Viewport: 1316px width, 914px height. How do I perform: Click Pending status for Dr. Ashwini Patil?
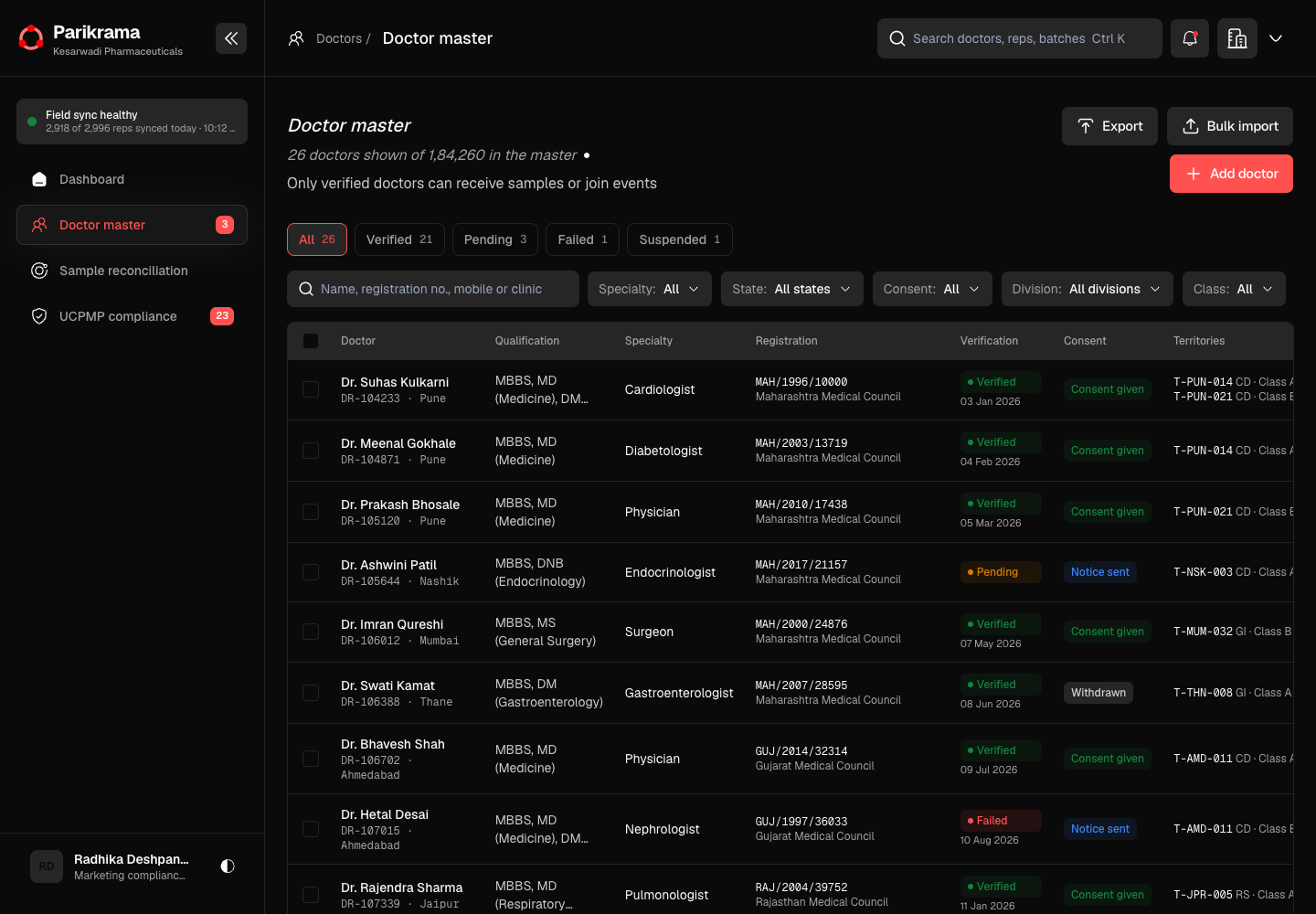click(x=1001, y=572)
